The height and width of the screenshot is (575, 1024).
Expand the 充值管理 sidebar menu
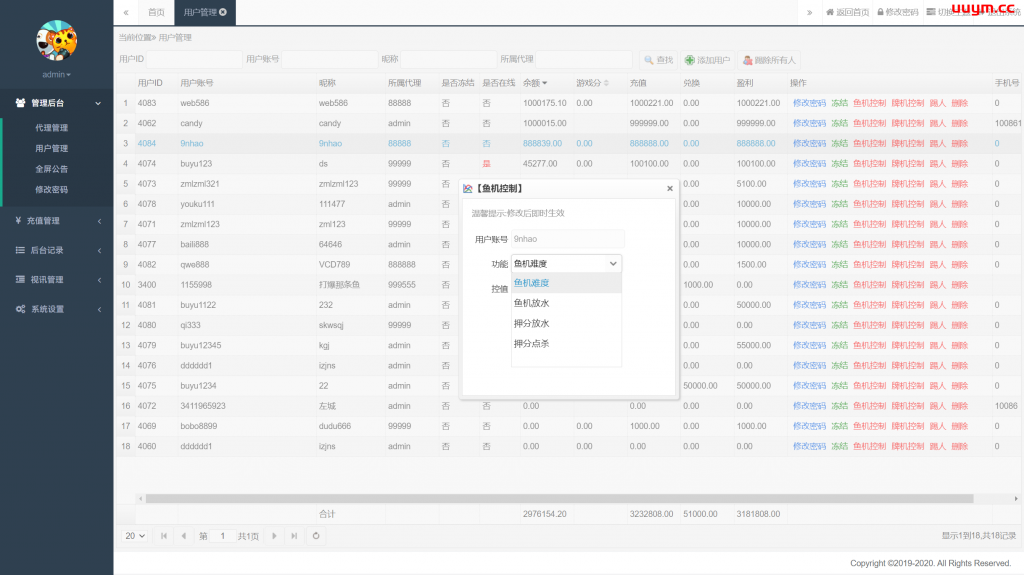[x=56, y=220]
